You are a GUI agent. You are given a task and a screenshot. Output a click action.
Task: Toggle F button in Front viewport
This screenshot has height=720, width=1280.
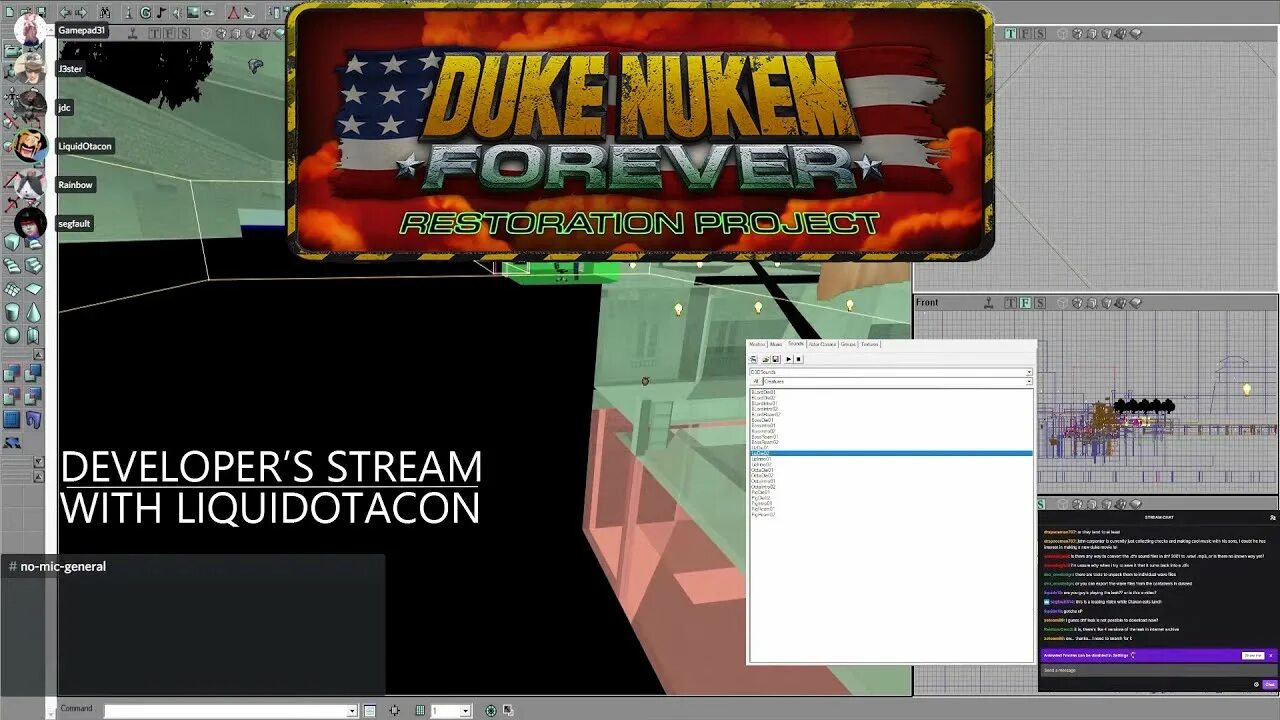click(1025, 303)
